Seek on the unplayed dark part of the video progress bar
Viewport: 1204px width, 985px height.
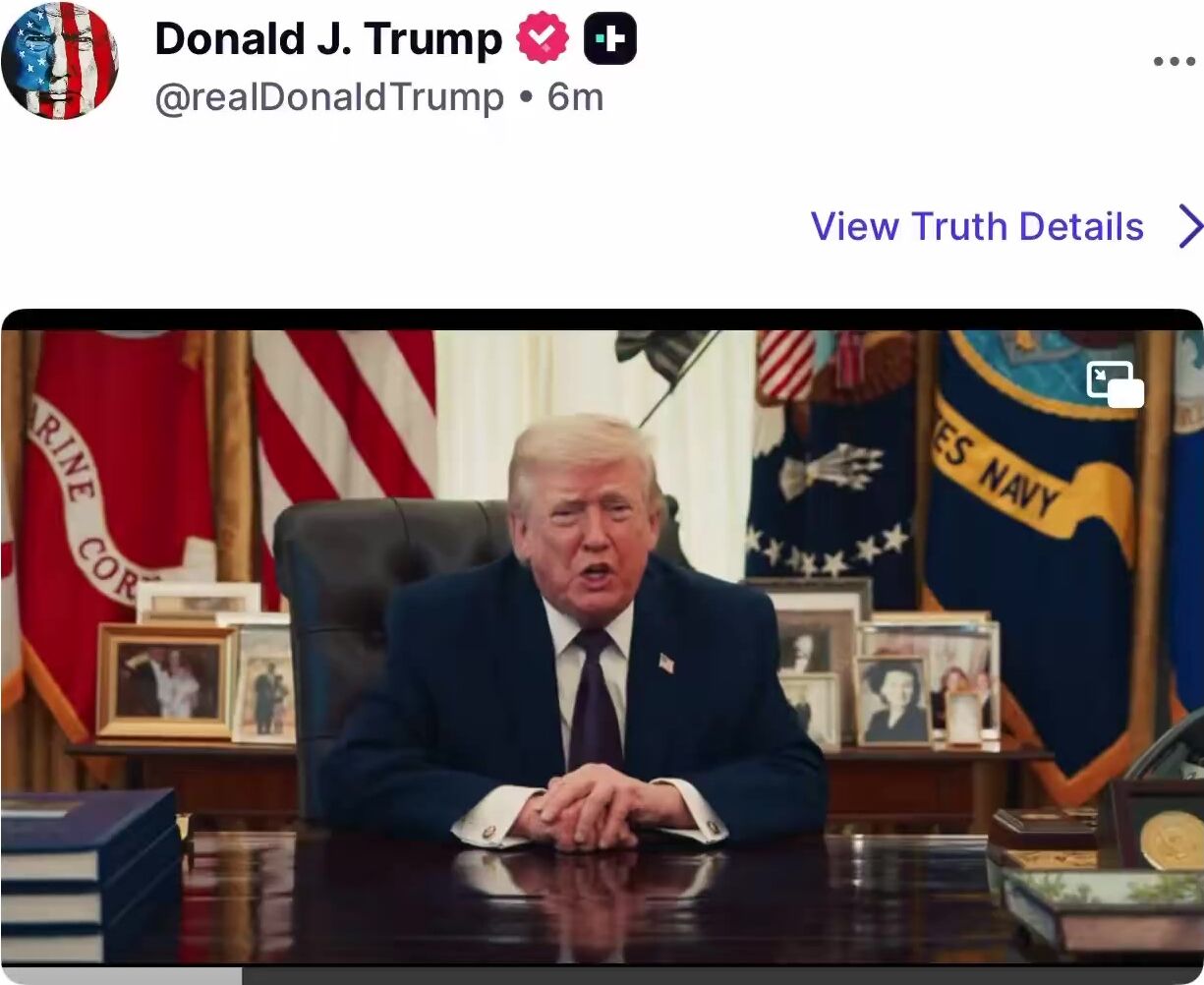[x=722, y=975]
